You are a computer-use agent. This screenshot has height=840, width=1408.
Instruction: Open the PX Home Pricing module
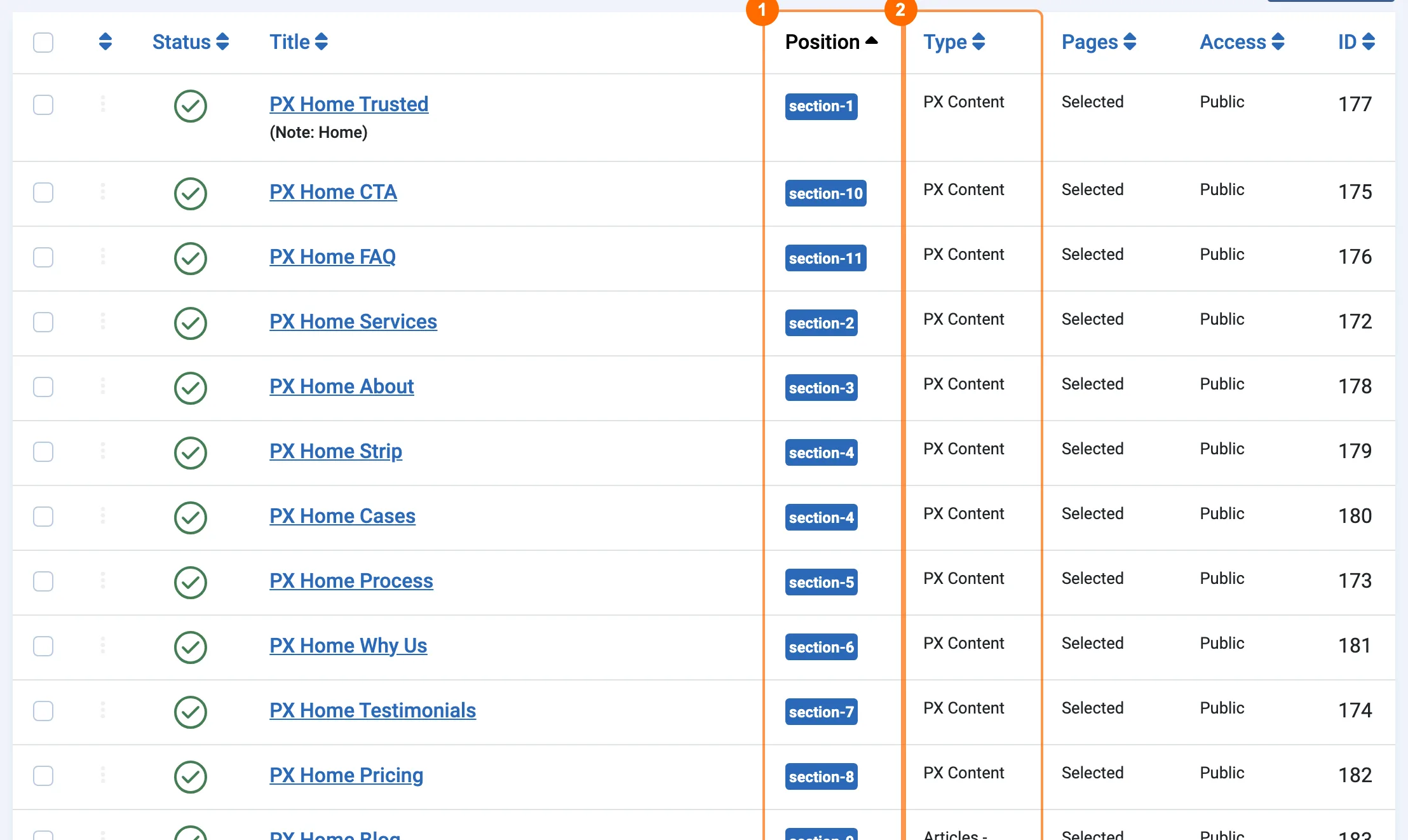(346, 775)
